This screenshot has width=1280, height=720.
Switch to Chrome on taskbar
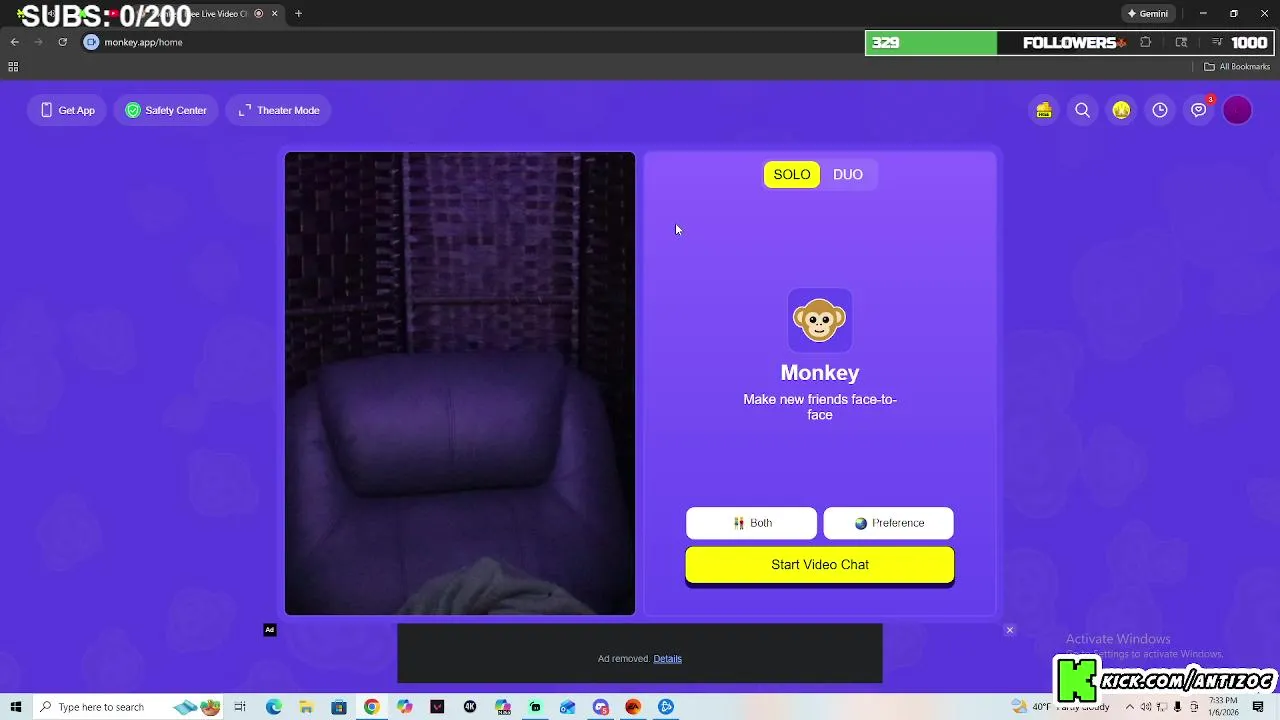coord(371,707)
